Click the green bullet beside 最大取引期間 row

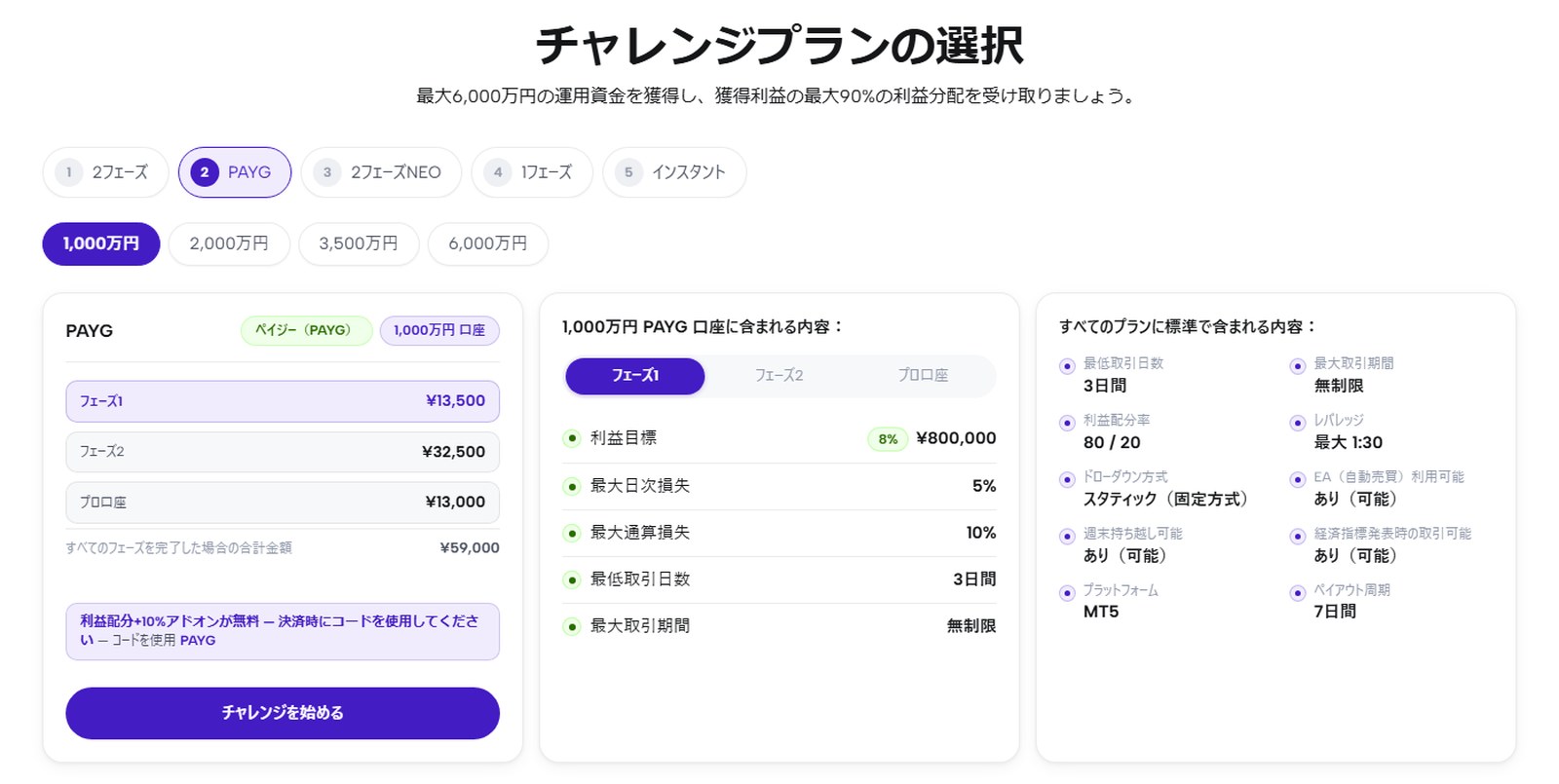[x=572, y=626]
